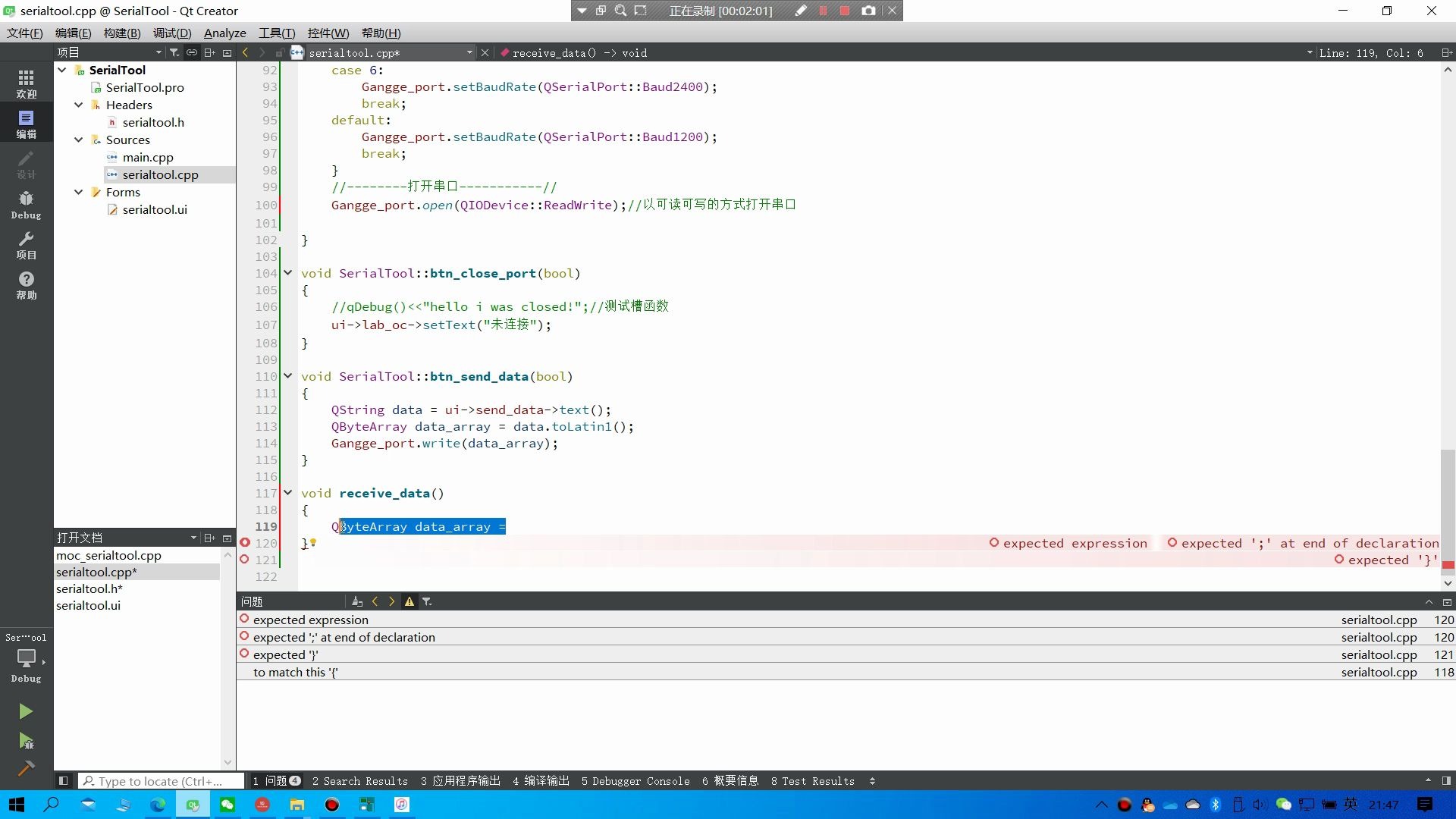Image resolution: width=1456 pixels, height=819 pixels.
Task: Switch to the Search Results pane
Action: tap(359, 780)
